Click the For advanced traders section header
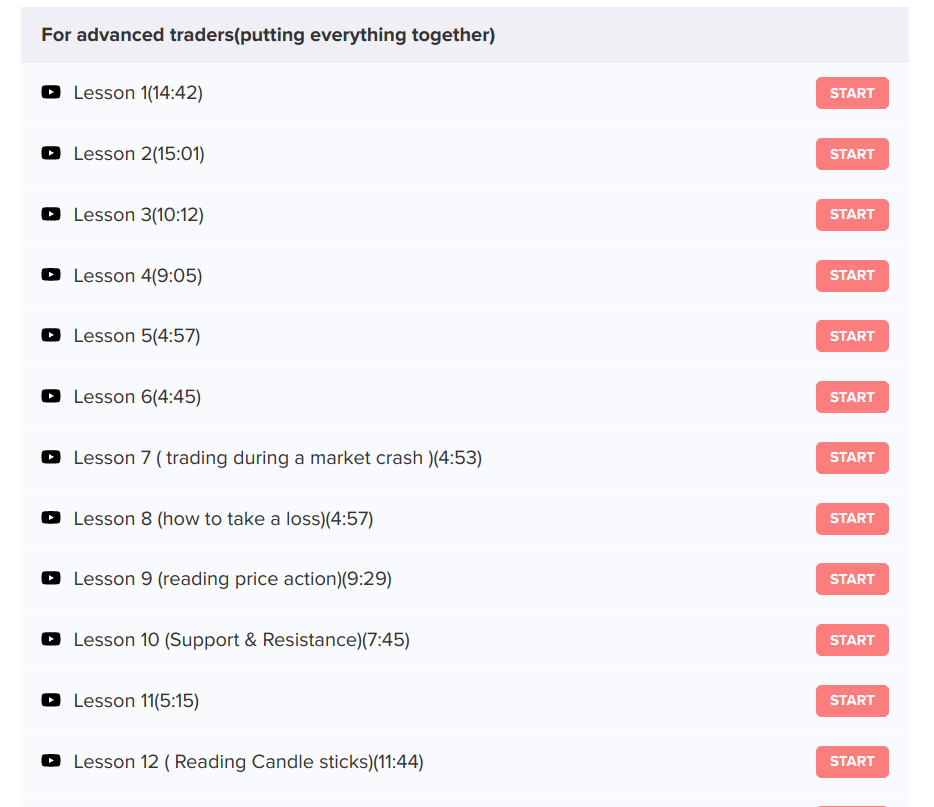 tap(268, 35)
